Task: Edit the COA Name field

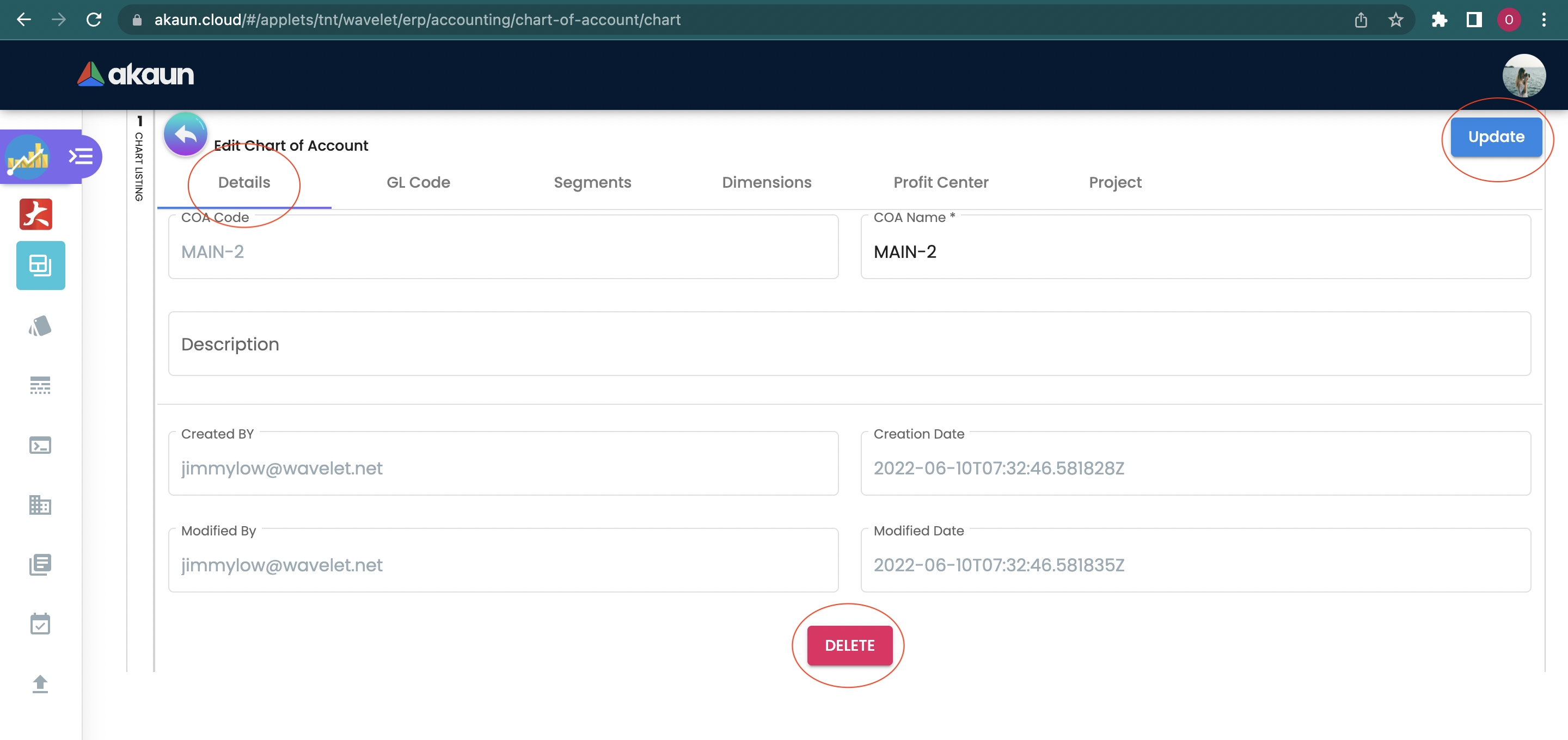Action: [x=1195, y=252]
